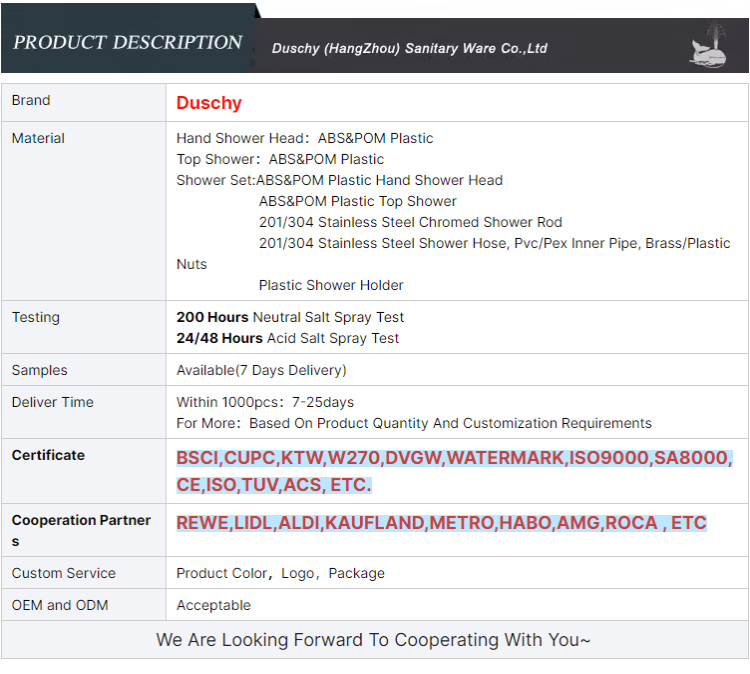Click 'ABS&POM Plastic Top Shower' line

coord(358,201)
